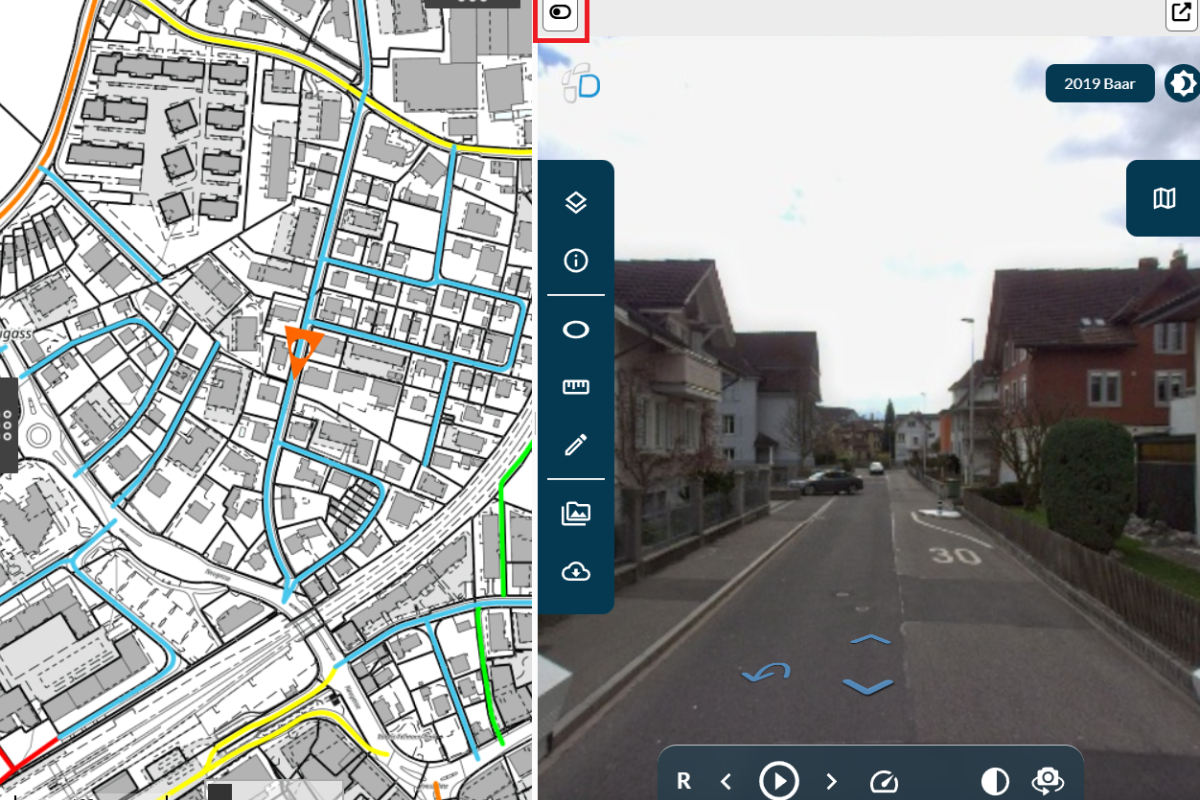
Task: Go to next image with right chevron
Action: point(831,781)
